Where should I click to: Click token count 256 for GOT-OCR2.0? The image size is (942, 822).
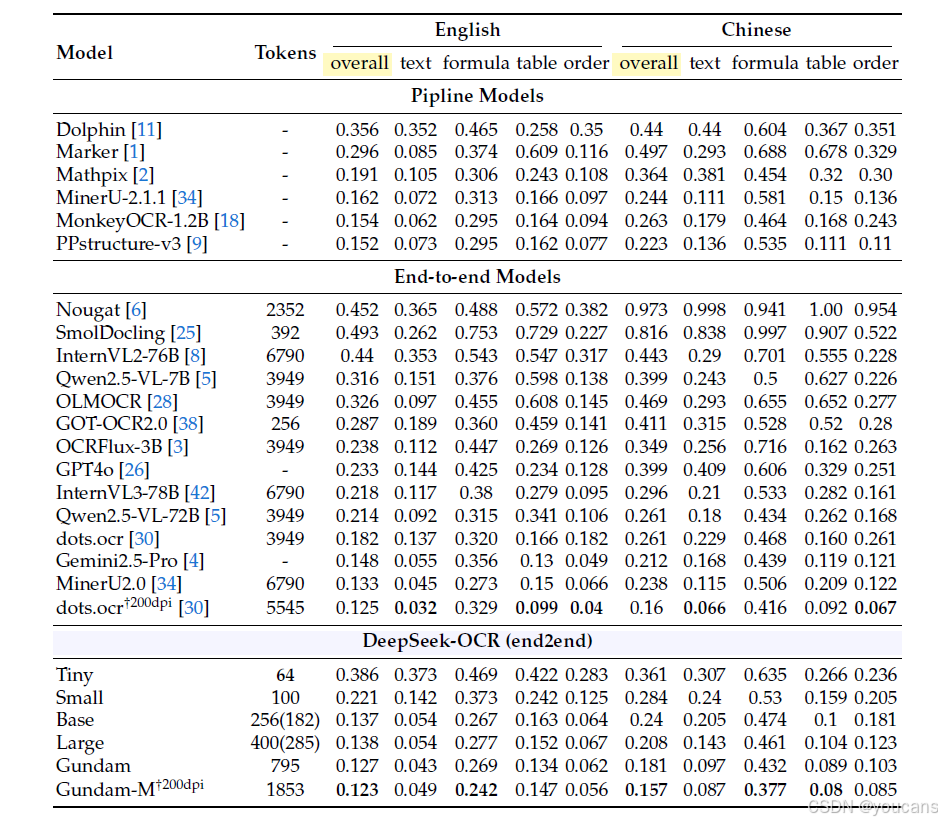click(285, 424)
